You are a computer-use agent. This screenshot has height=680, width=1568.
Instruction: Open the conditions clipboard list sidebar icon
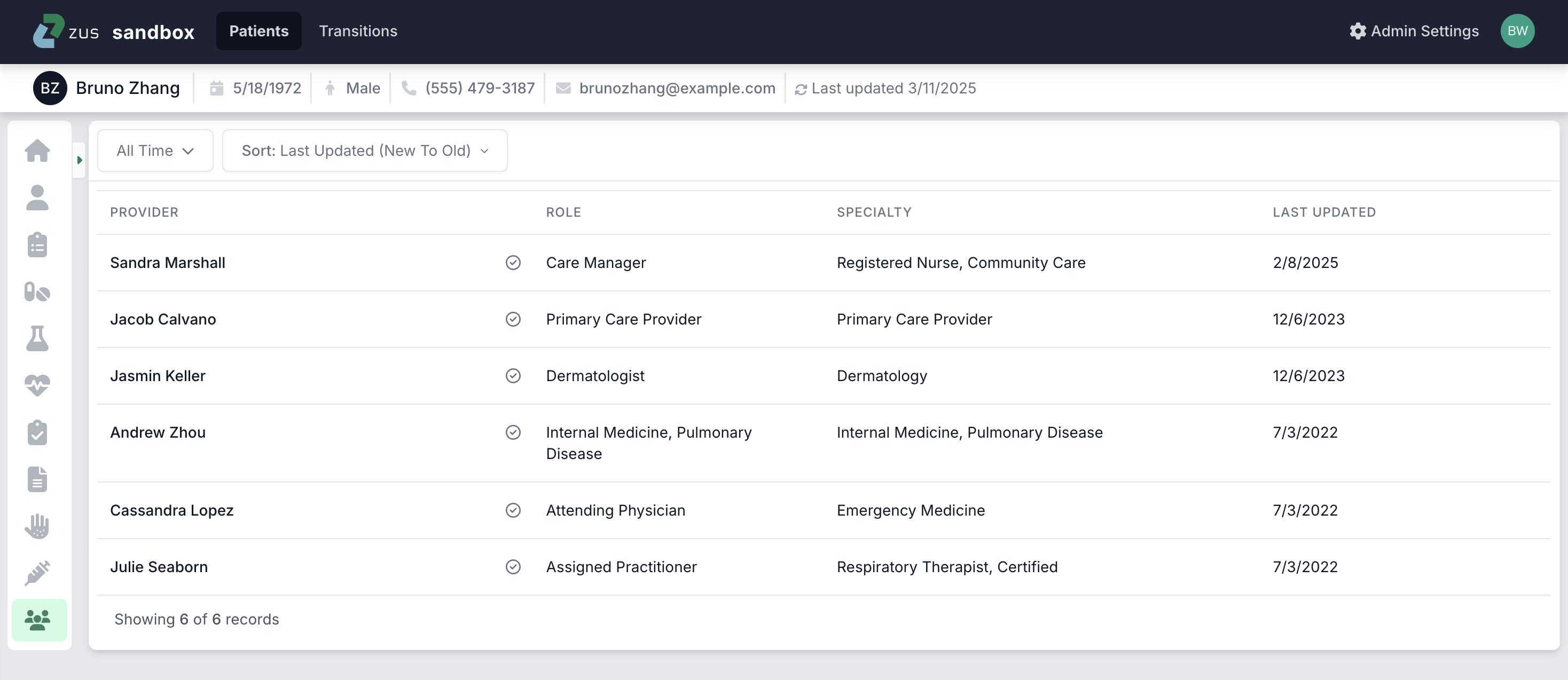point(38,245)
